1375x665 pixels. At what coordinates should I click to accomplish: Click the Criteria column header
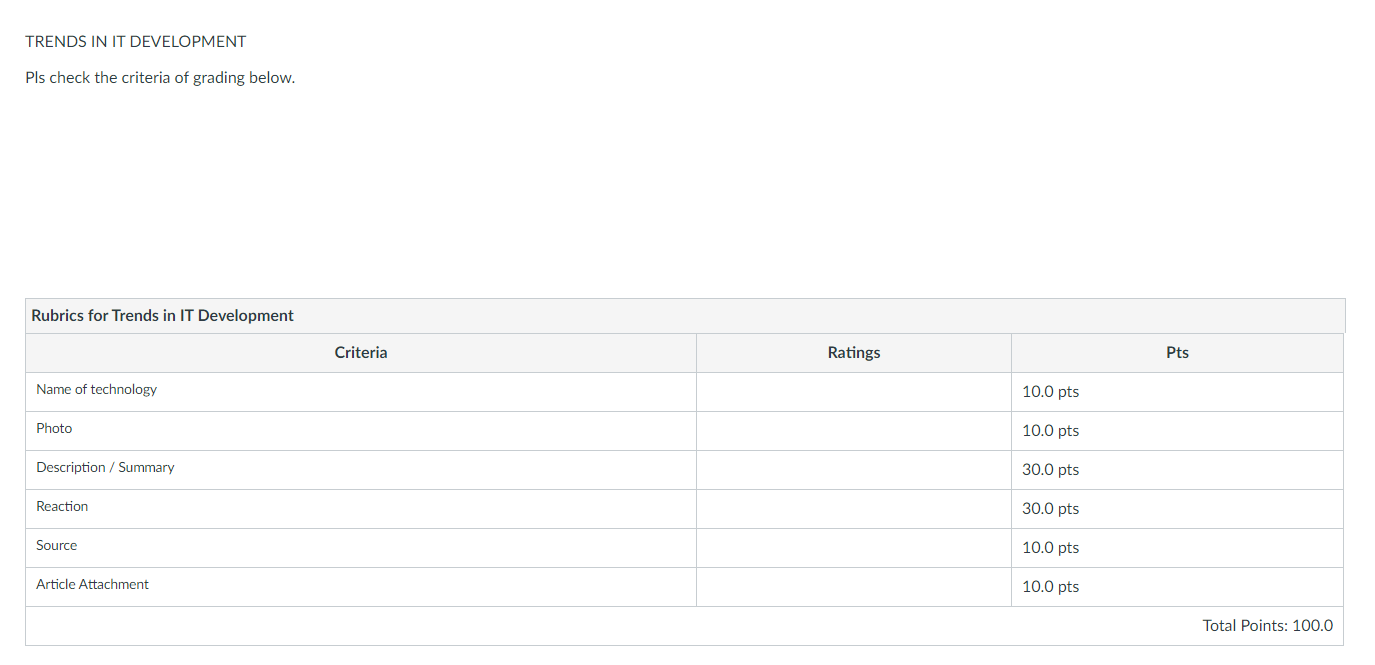point(361,352)
